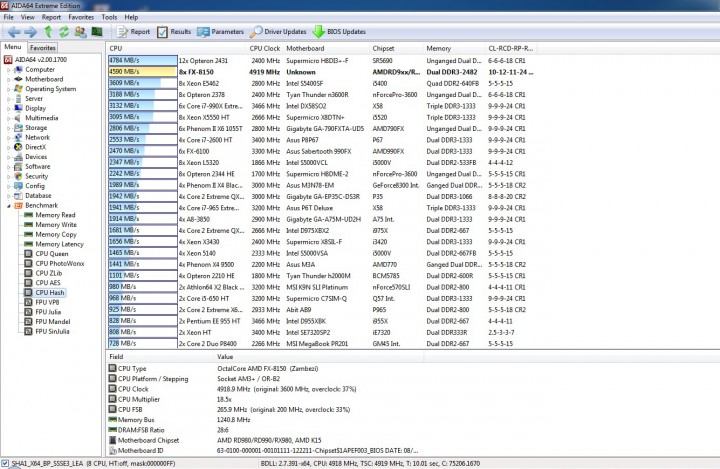Screen dimensions: 720x469
Task: Click the green monitor toolbar icon
Action: [x=97, y=32]
